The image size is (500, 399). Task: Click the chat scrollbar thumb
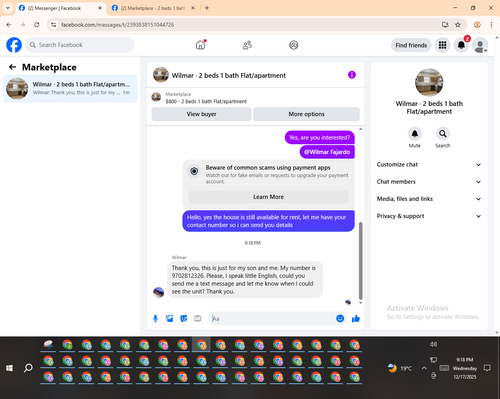point(360,261)
